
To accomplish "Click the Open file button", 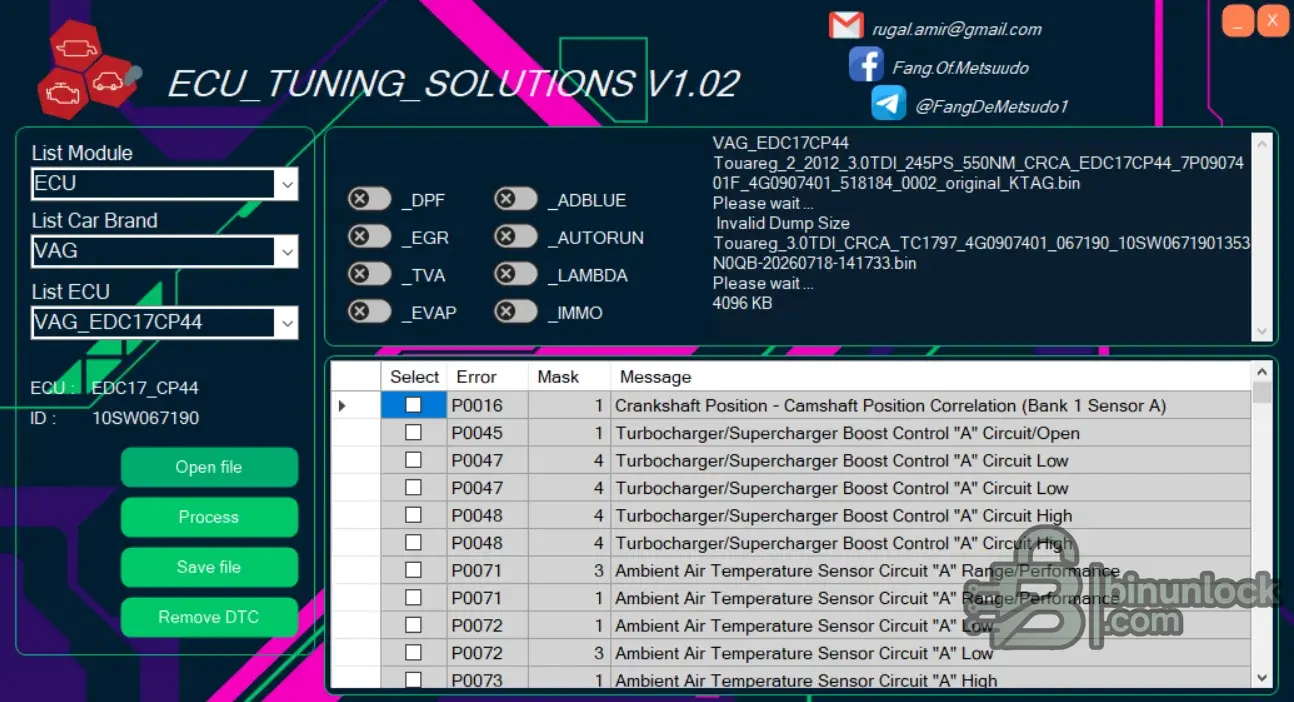I will coord(209,467).
